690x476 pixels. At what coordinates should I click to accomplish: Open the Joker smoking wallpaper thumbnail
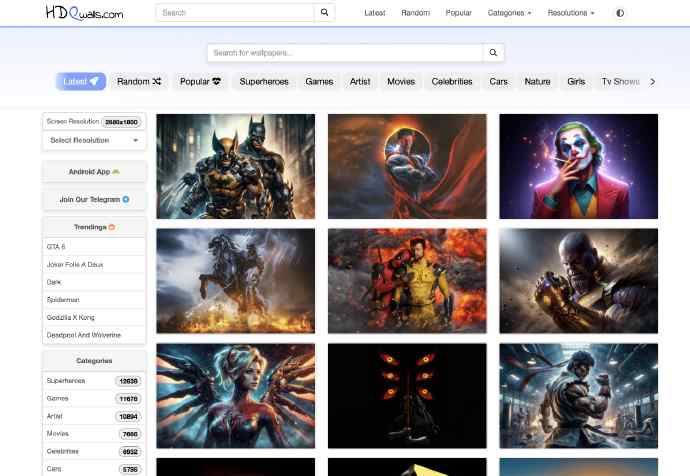(578, 166)
